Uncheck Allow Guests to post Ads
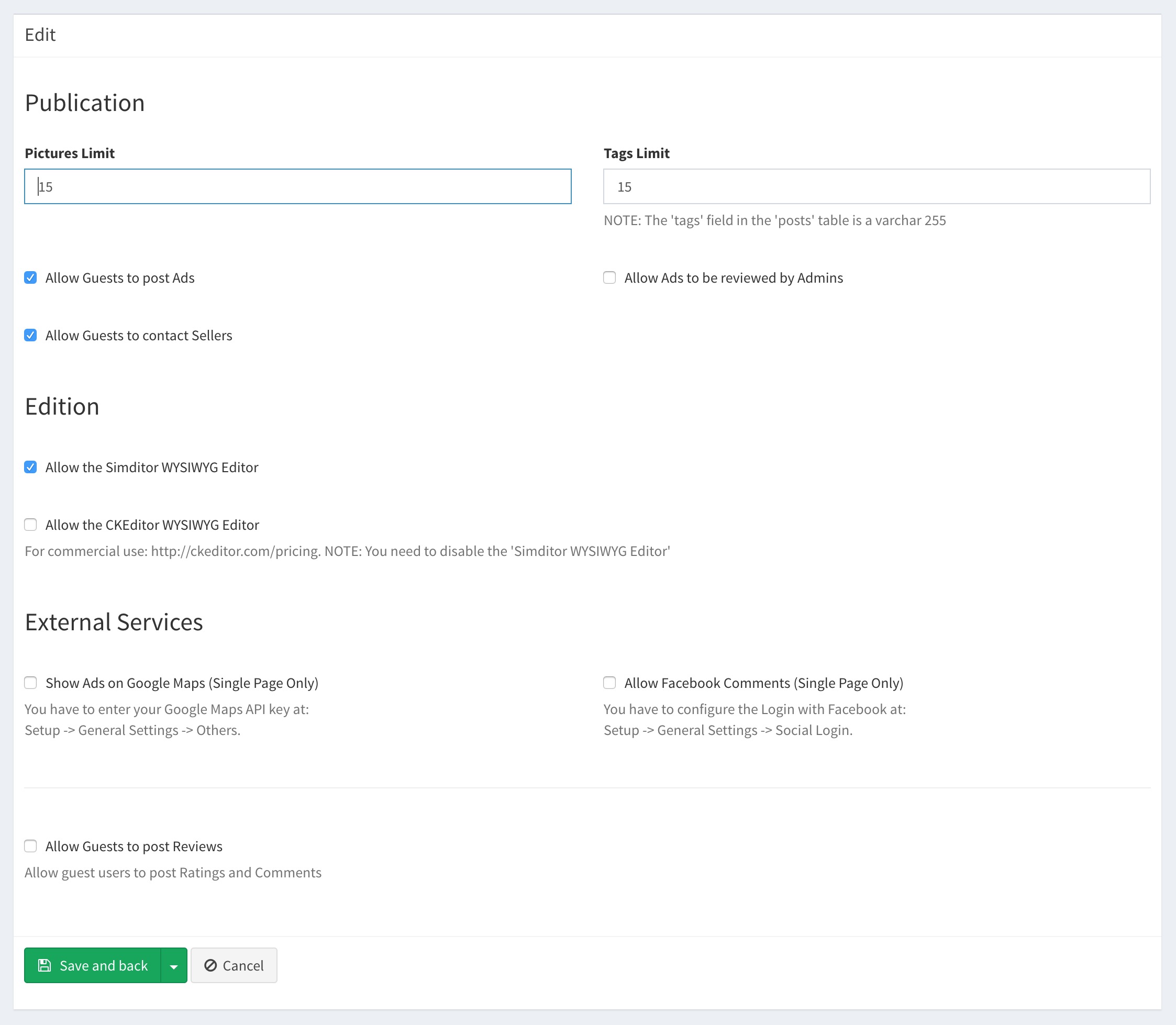The image size is (1176, 1025). [31, 278]
